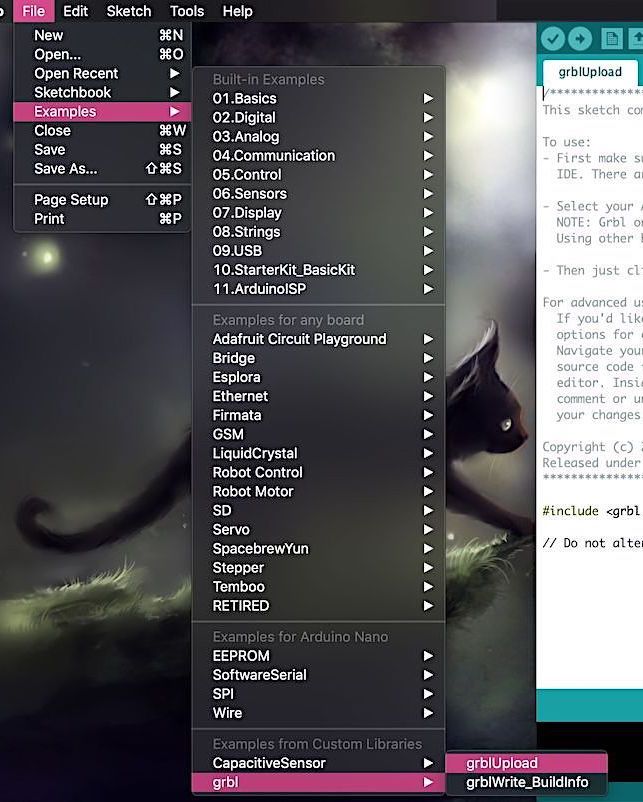Choose Save from the File menu
This screenshot has width=643, height=802.
(x=102, y=149)
